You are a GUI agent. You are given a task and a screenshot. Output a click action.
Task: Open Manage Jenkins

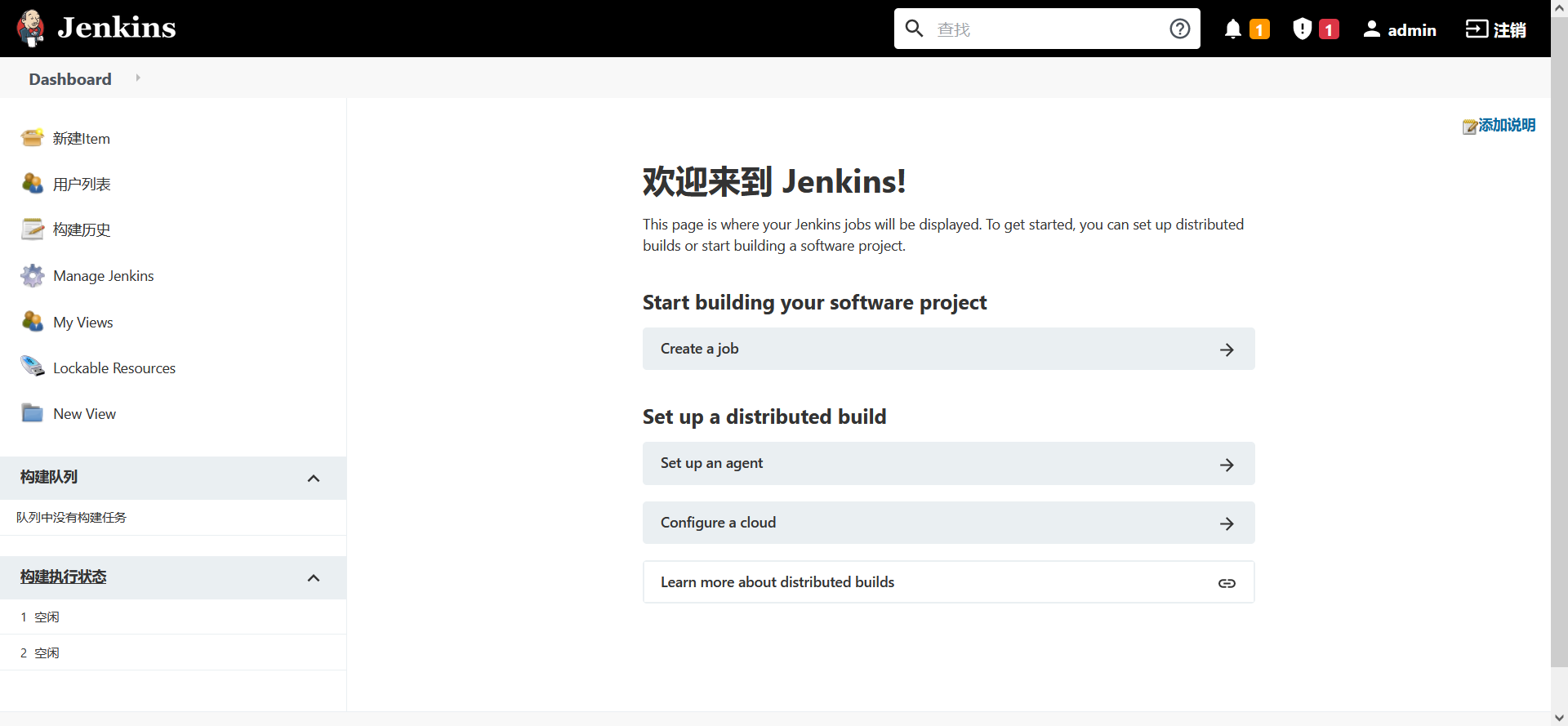[104, 276]
